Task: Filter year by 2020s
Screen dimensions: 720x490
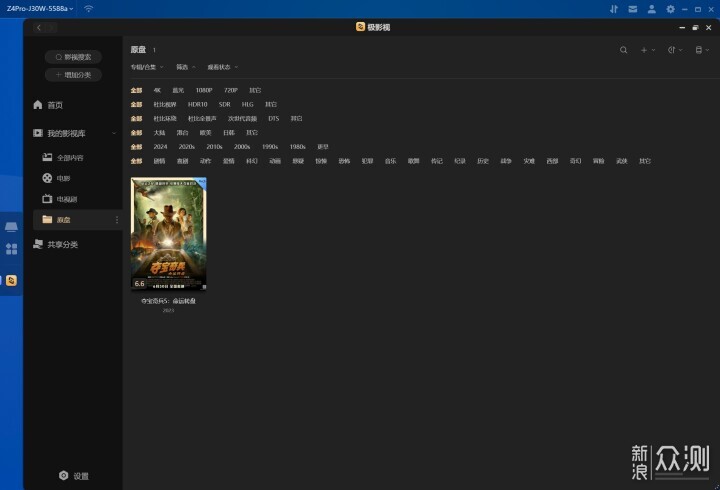Action: click(186, 147)
